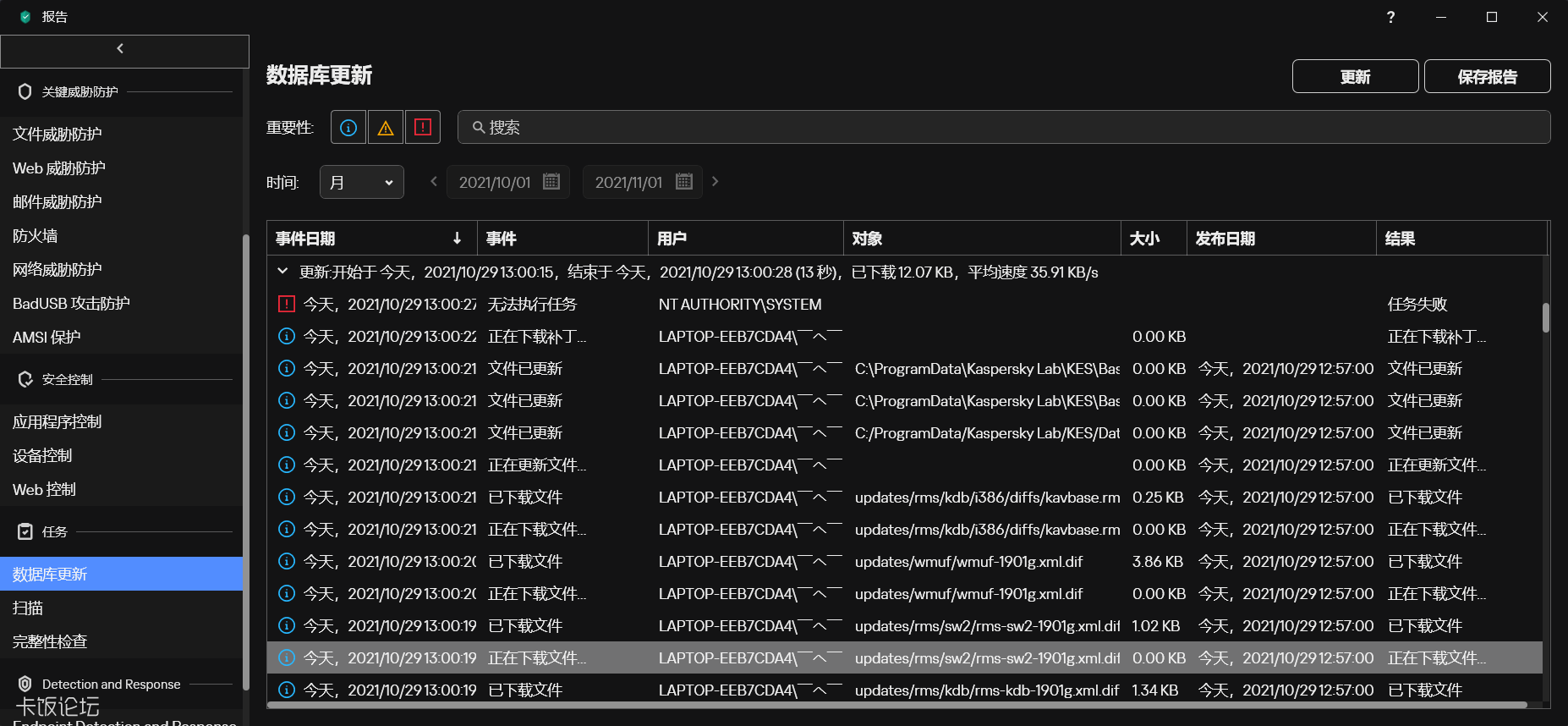
Task: Click the search magnifier icon
Action: point(478,128)
